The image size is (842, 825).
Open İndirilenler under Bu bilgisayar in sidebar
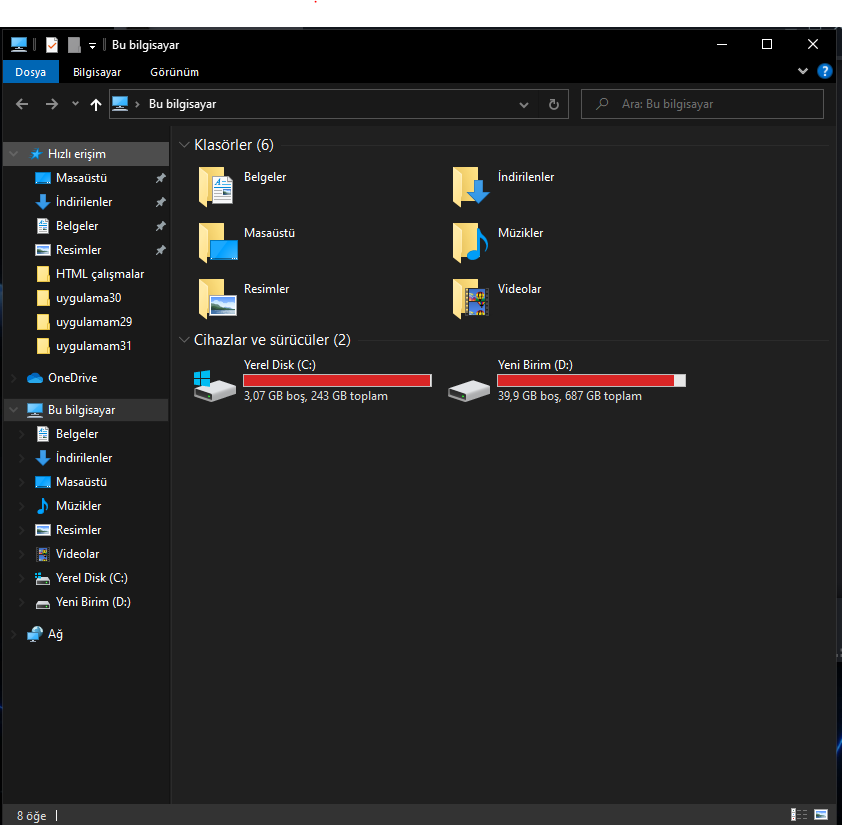click(84, 458)
